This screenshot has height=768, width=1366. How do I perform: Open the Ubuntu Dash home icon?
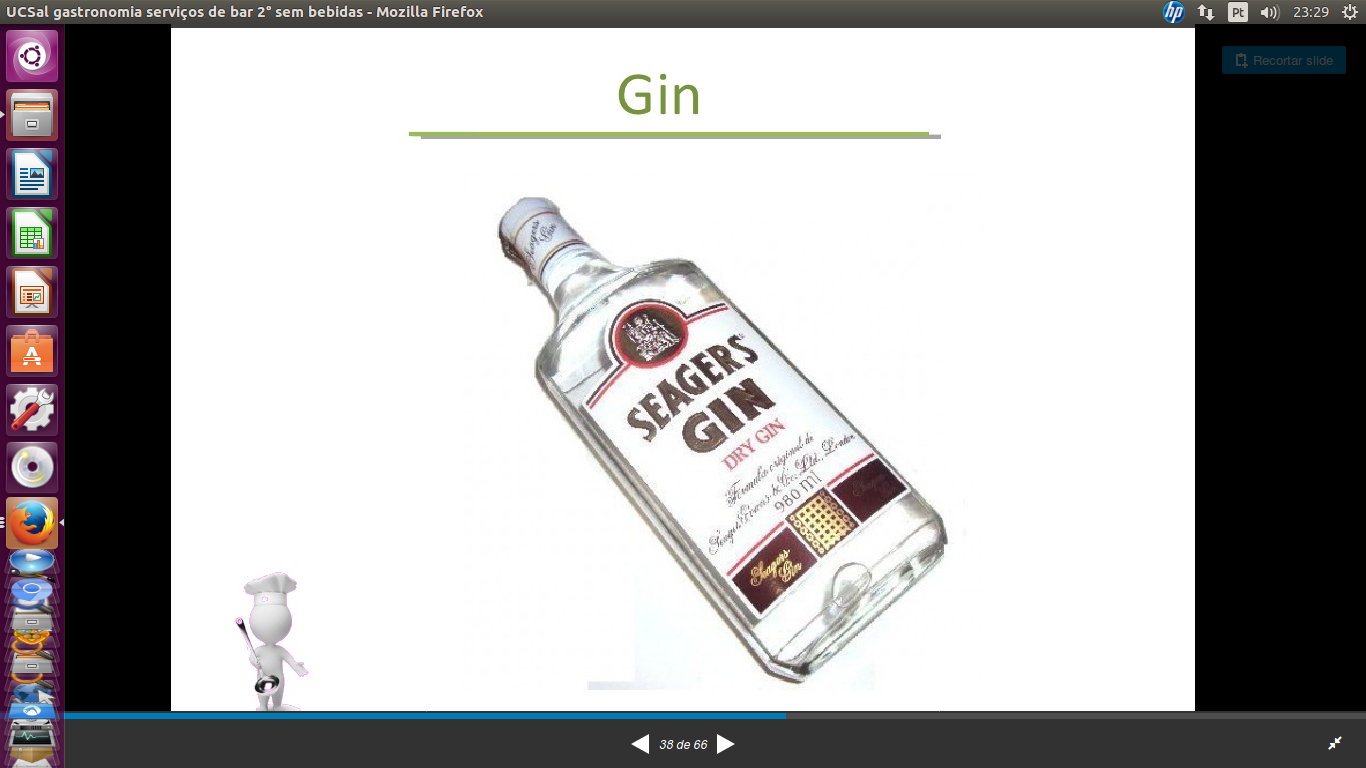tap(32, 56)
